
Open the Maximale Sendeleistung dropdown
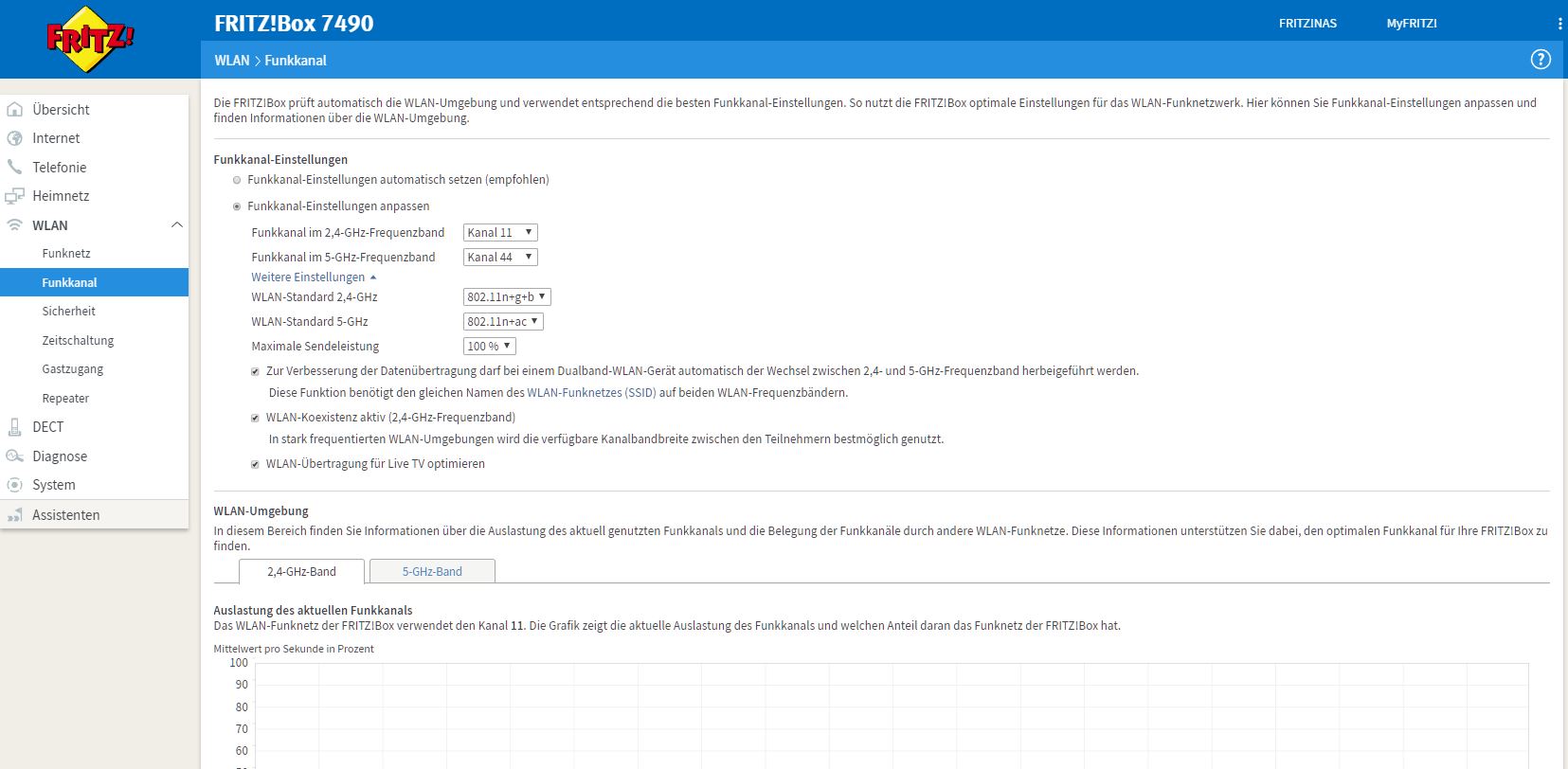click(489, 347)
